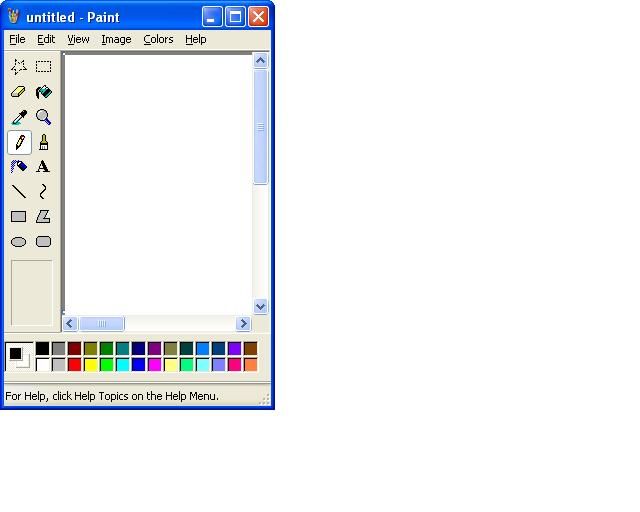Select the Ellipse tool

(x=19, y=242)
